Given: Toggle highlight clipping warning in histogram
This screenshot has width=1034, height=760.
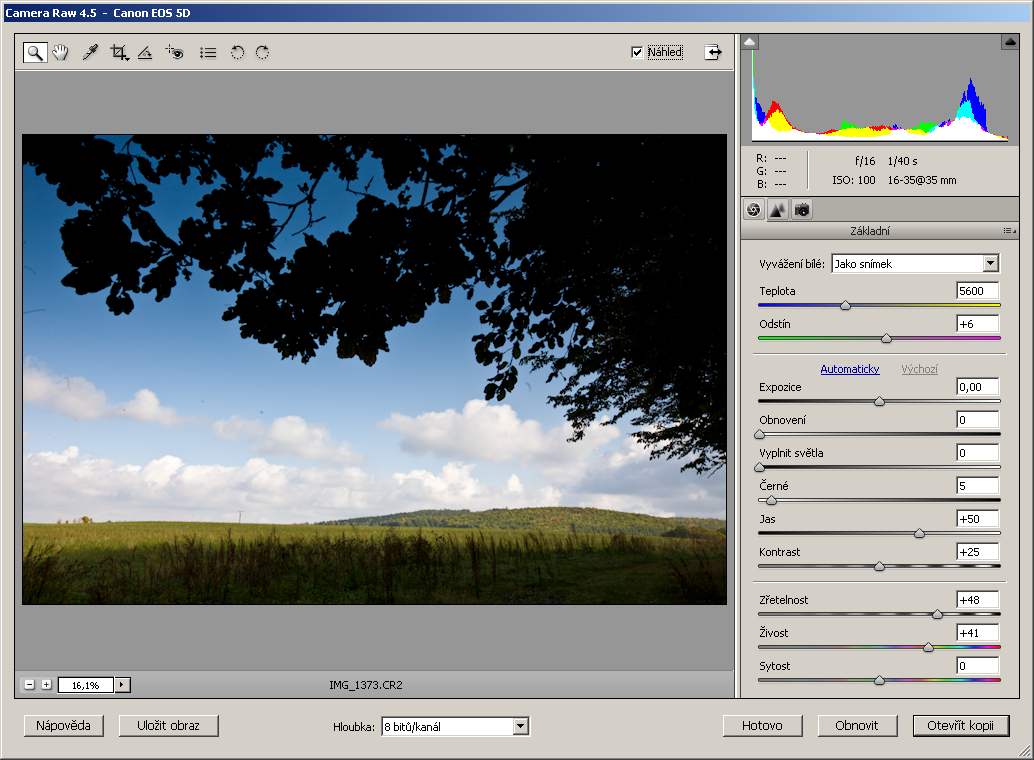Looking at the screenshot, I should click(1009, 42).
